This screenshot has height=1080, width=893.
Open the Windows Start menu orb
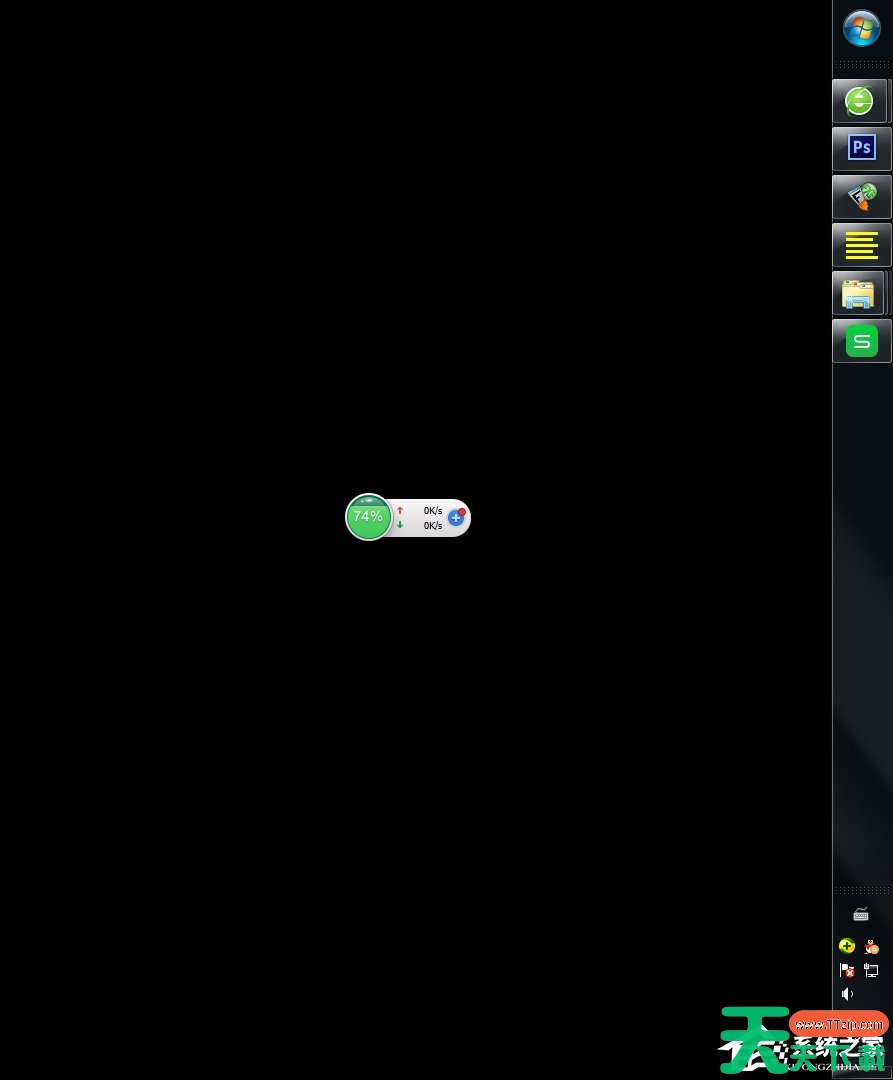pyautogui.click(x=861, y=28)
